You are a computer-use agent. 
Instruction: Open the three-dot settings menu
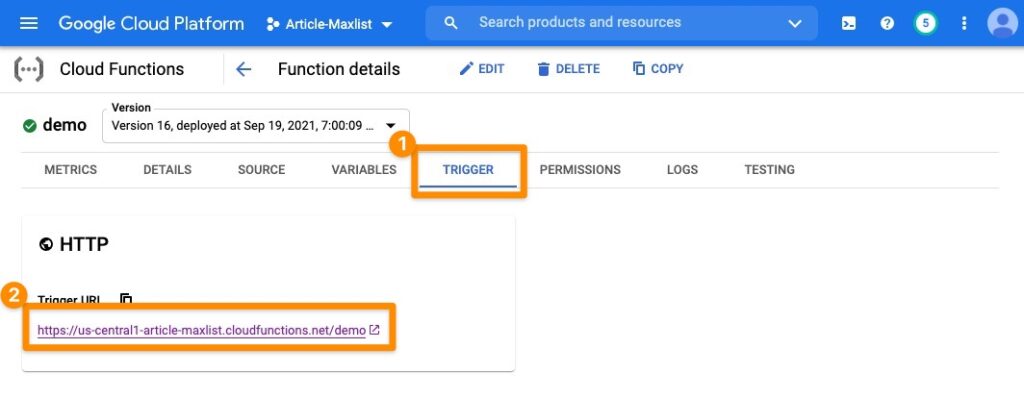[x=963, y=24]
